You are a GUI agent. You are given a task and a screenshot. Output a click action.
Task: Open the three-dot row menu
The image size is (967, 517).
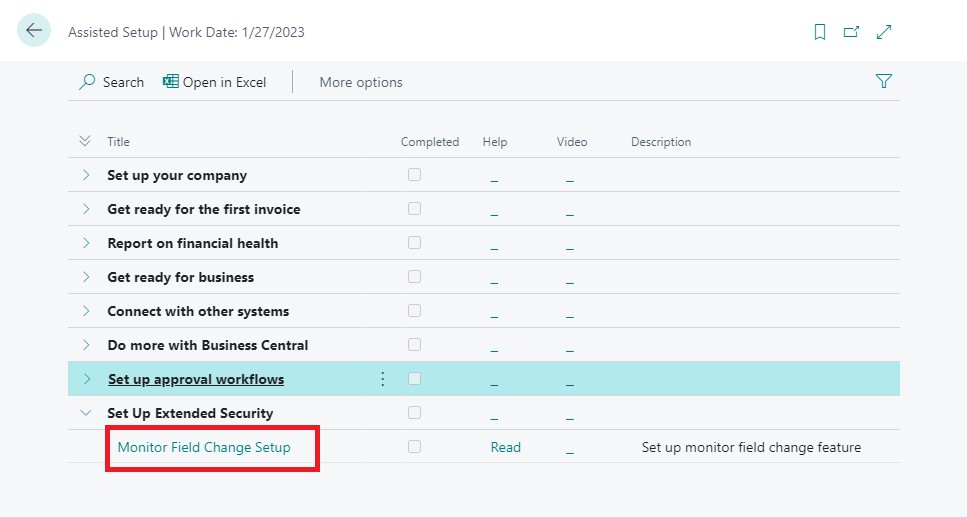point(382,379)
